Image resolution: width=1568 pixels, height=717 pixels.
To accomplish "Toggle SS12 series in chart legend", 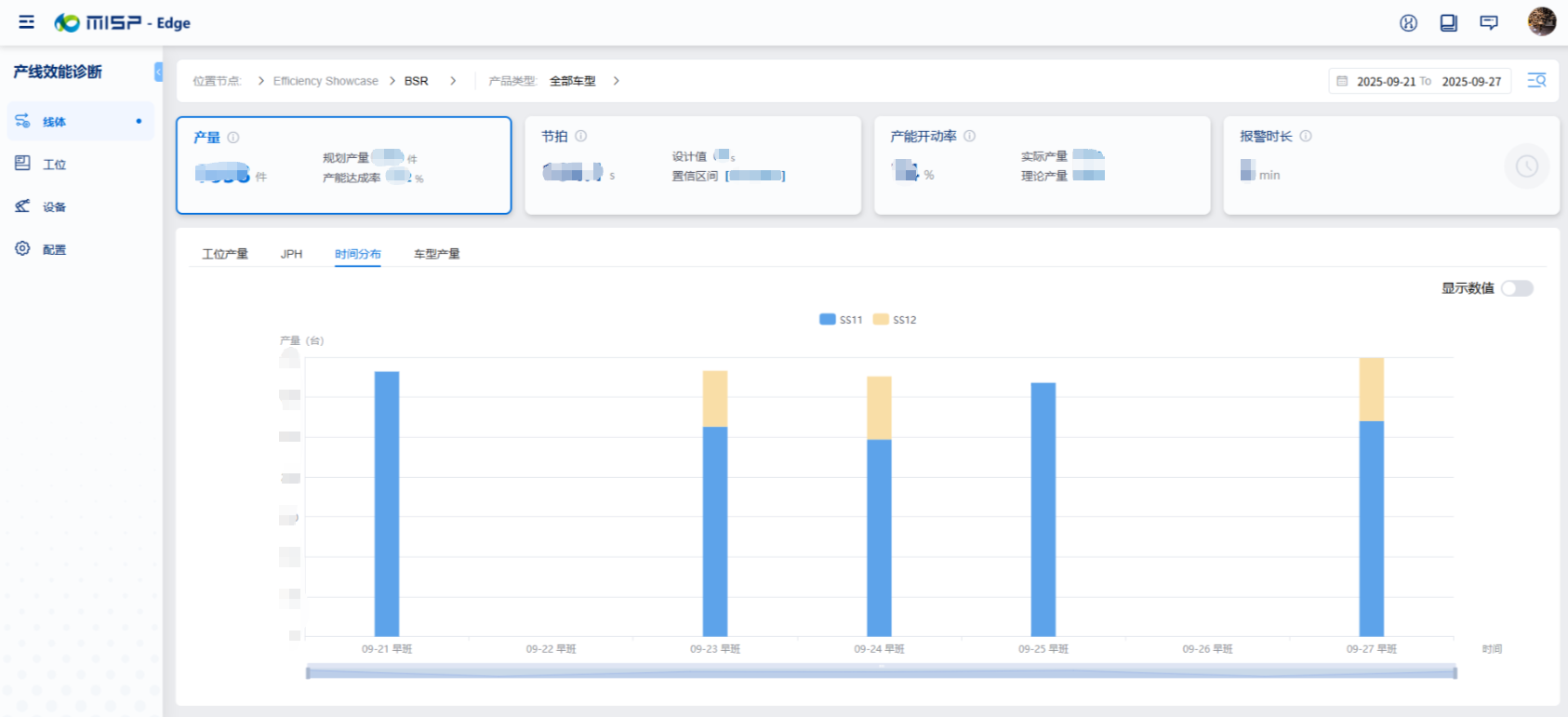I will (x=895, y=320).
